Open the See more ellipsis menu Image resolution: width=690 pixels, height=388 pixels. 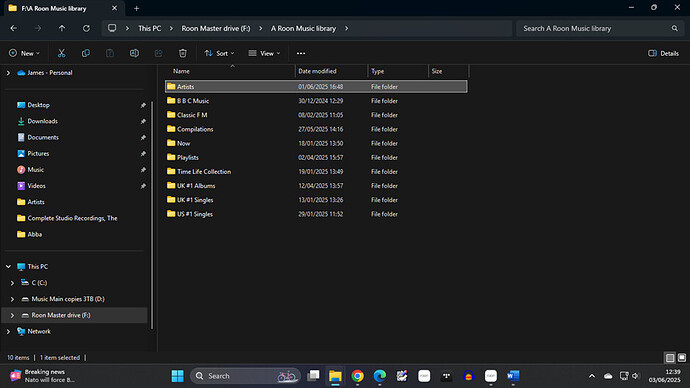click(x=301, y=53)
